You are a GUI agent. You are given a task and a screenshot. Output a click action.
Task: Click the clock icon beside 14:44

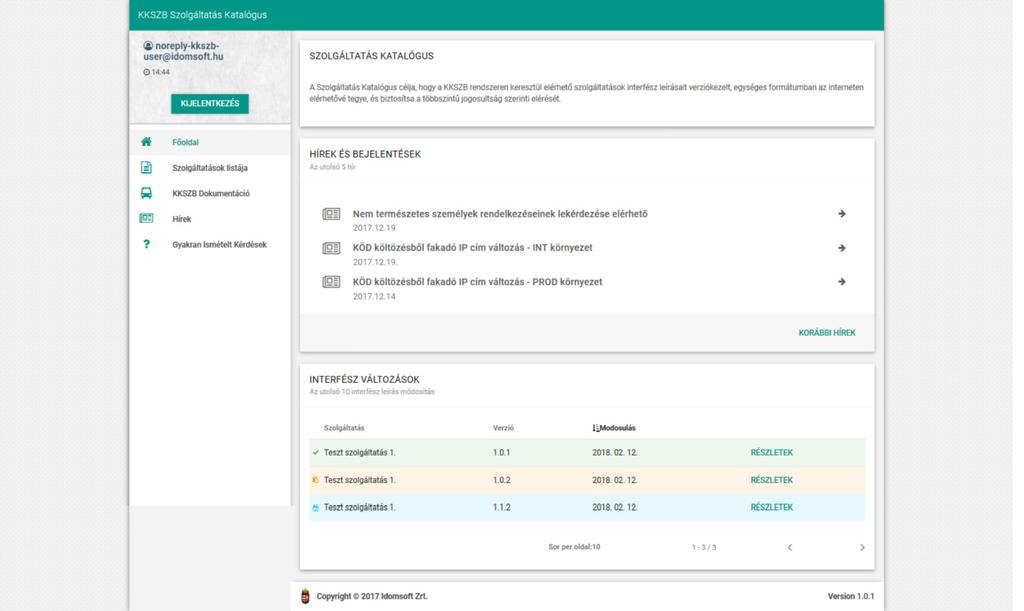click(146, 72)
